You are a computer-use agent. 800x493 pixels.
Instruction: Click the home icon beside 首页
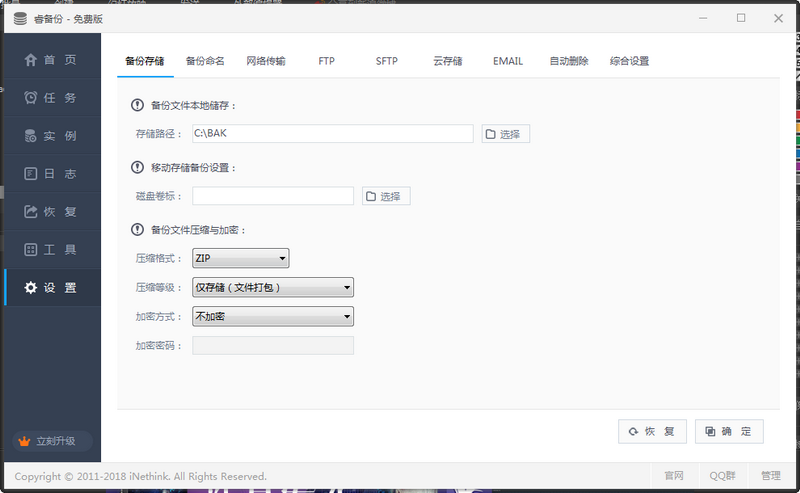pyautogui.click(x=31, y=60)
